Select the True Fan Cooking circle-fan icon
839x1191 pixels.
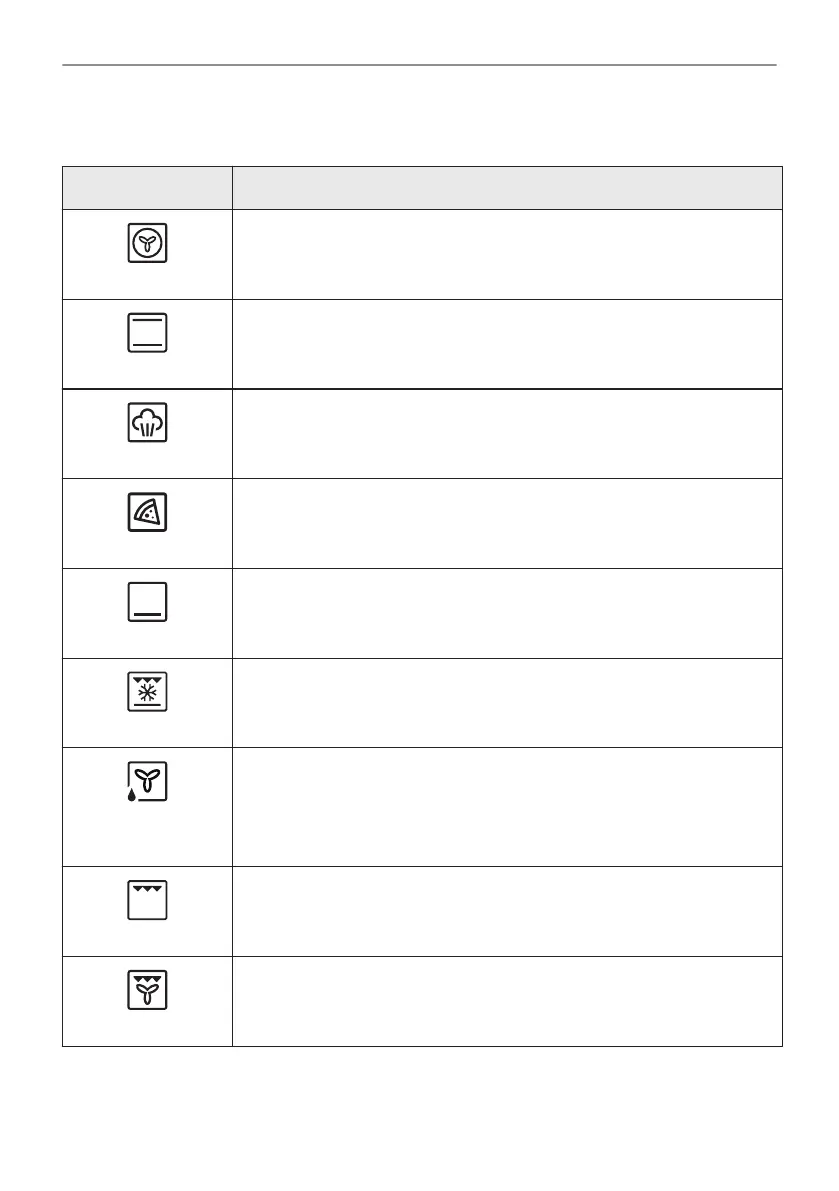(x=147, y=243)
